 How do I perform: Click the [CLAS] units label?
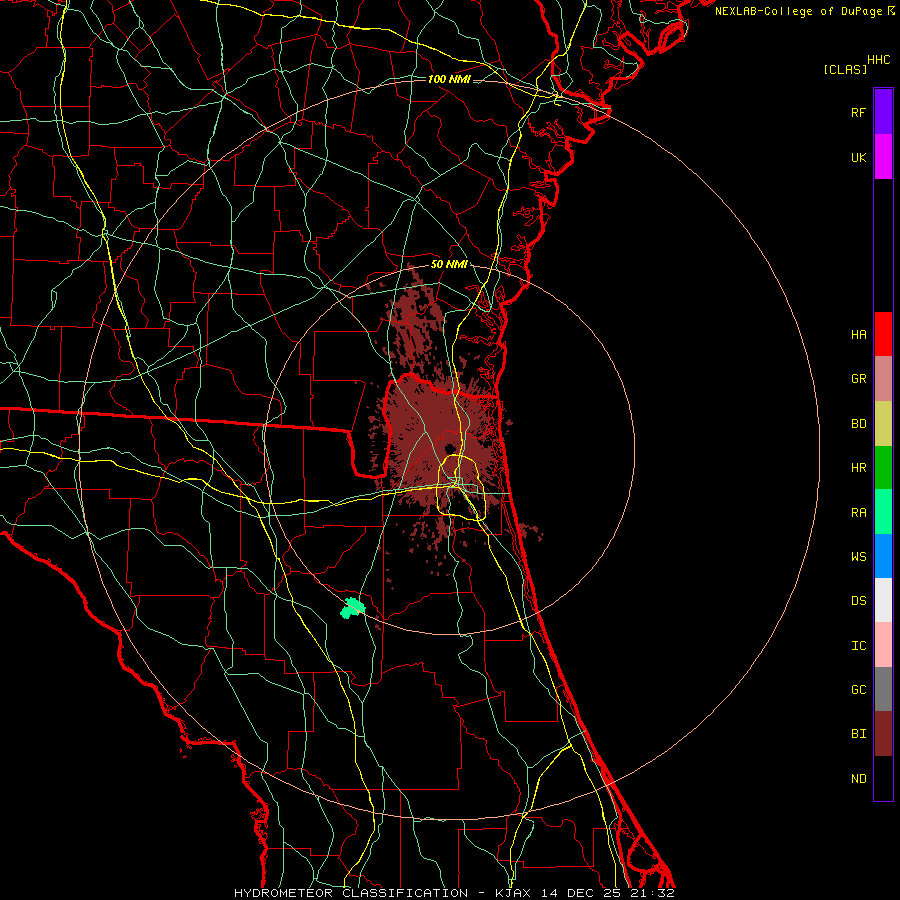pos(845,69)
